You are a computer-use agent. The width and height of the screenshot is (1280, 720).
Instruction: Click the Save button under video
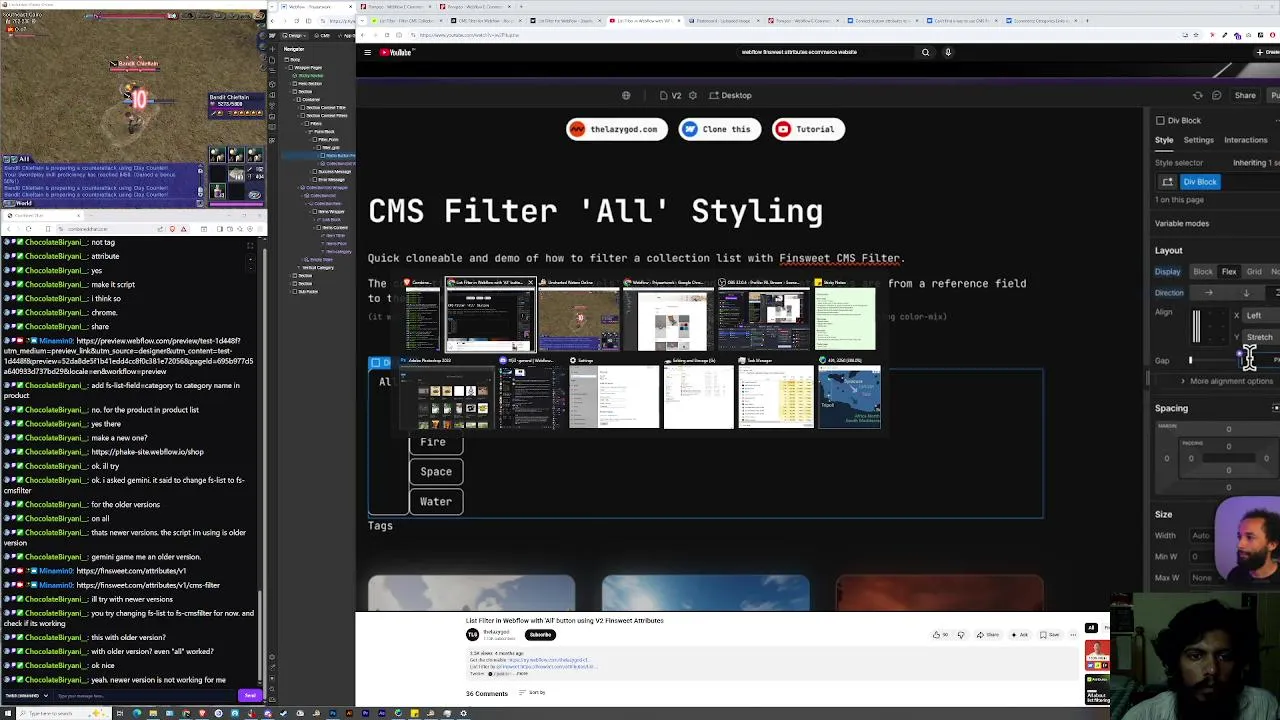pos(1049,635)
